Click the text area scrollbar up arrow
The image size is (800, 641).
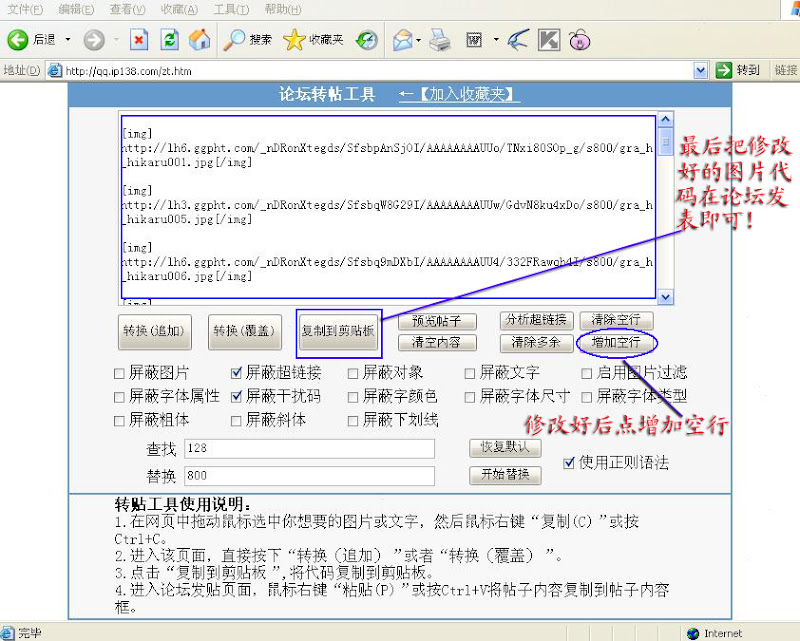point(665,119)
